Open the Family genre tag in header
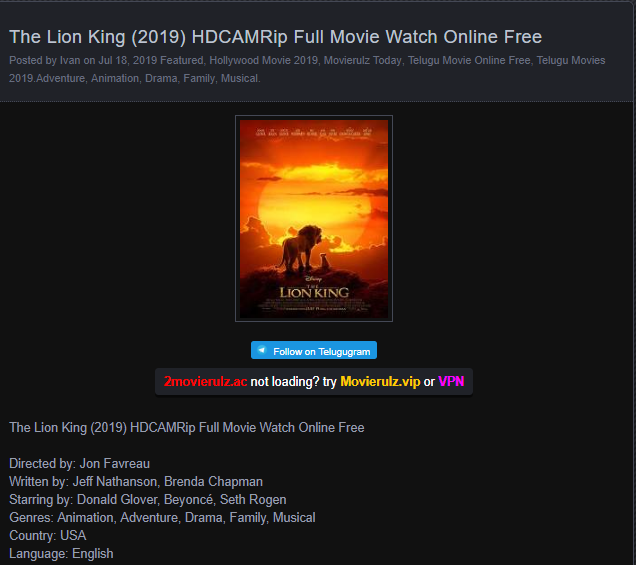 click(199, 78)
